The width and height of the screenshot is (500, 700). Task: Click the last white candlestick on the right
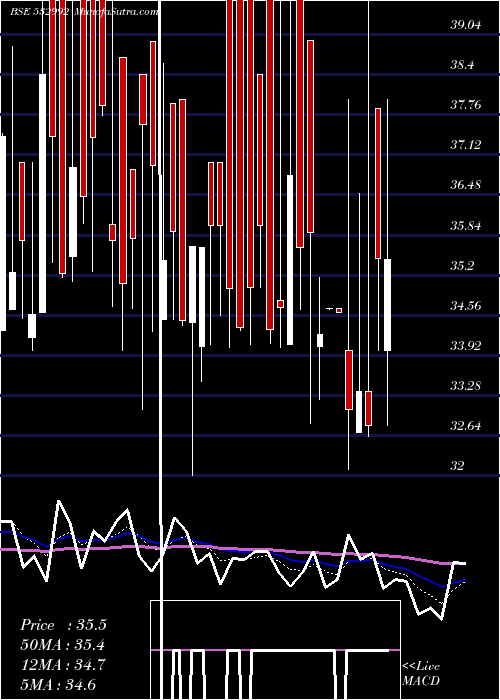click(x=387, y=305)
